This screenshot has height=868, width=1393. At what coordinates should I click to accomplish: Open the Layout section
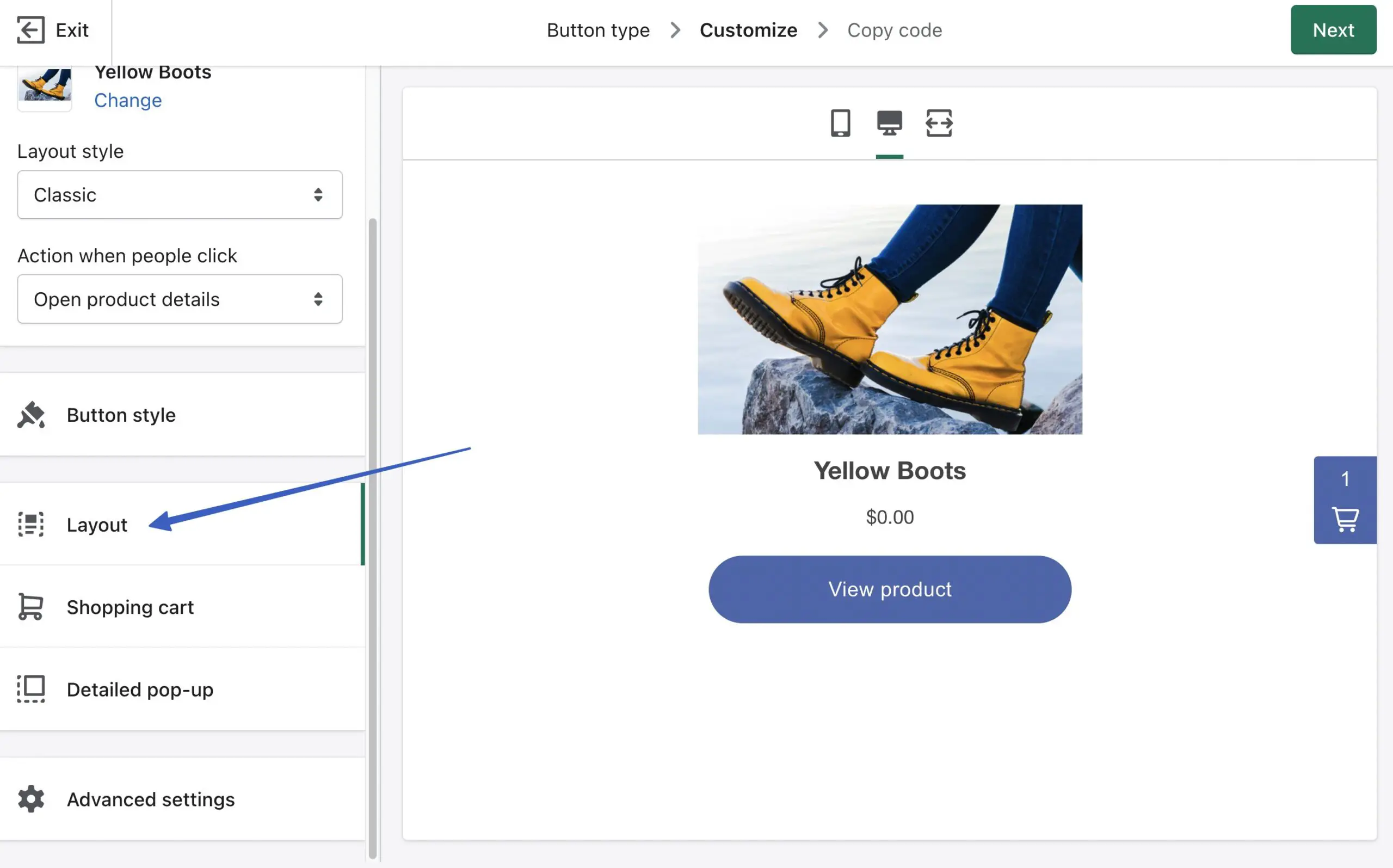pyautogui.click(x=182, y=524)
